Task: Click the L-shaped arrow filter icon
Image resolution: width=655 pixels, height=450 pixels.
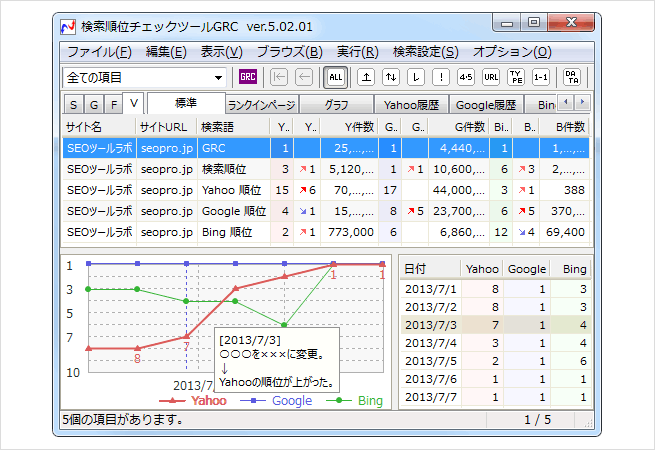Action: pyautogui.click(x=416, y=77)
